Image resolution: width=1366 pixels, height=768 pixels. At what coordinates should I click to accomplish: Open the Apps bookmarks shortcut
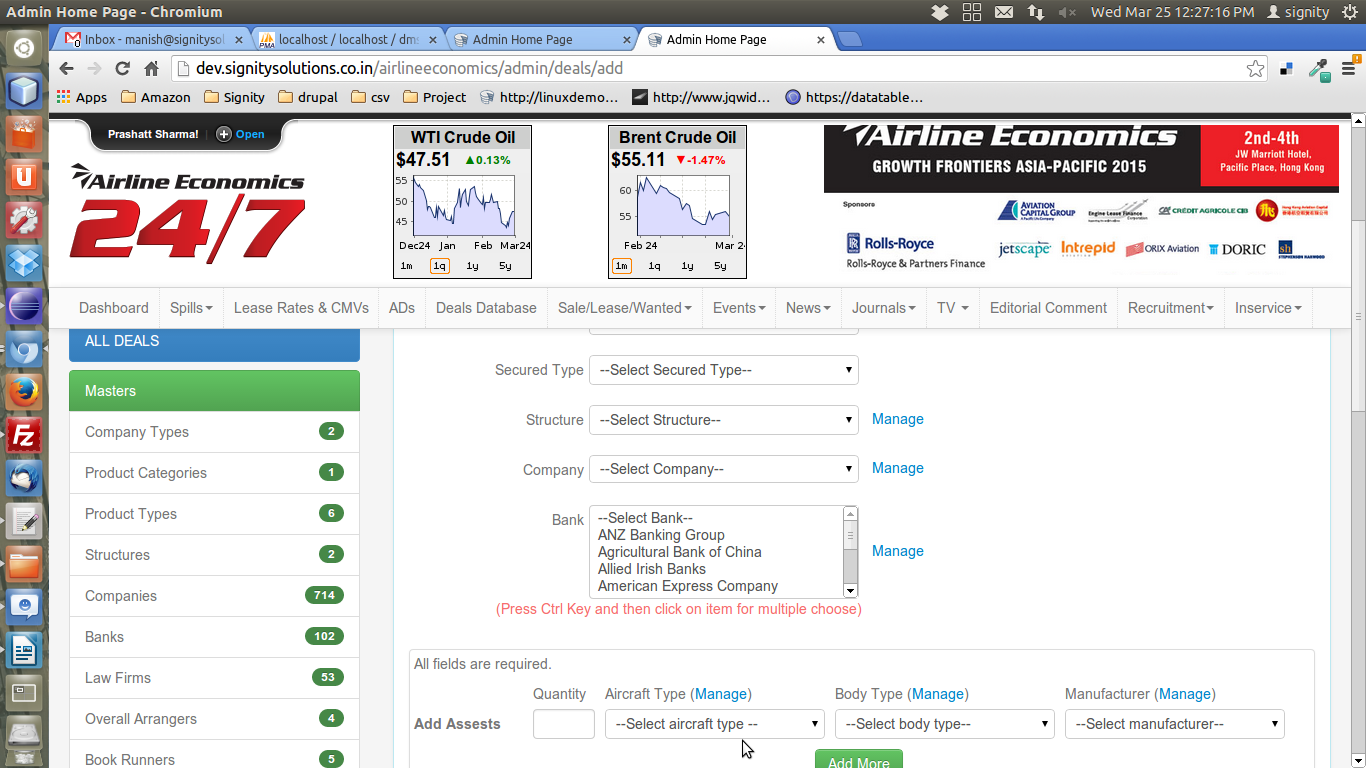pos(82,97)
